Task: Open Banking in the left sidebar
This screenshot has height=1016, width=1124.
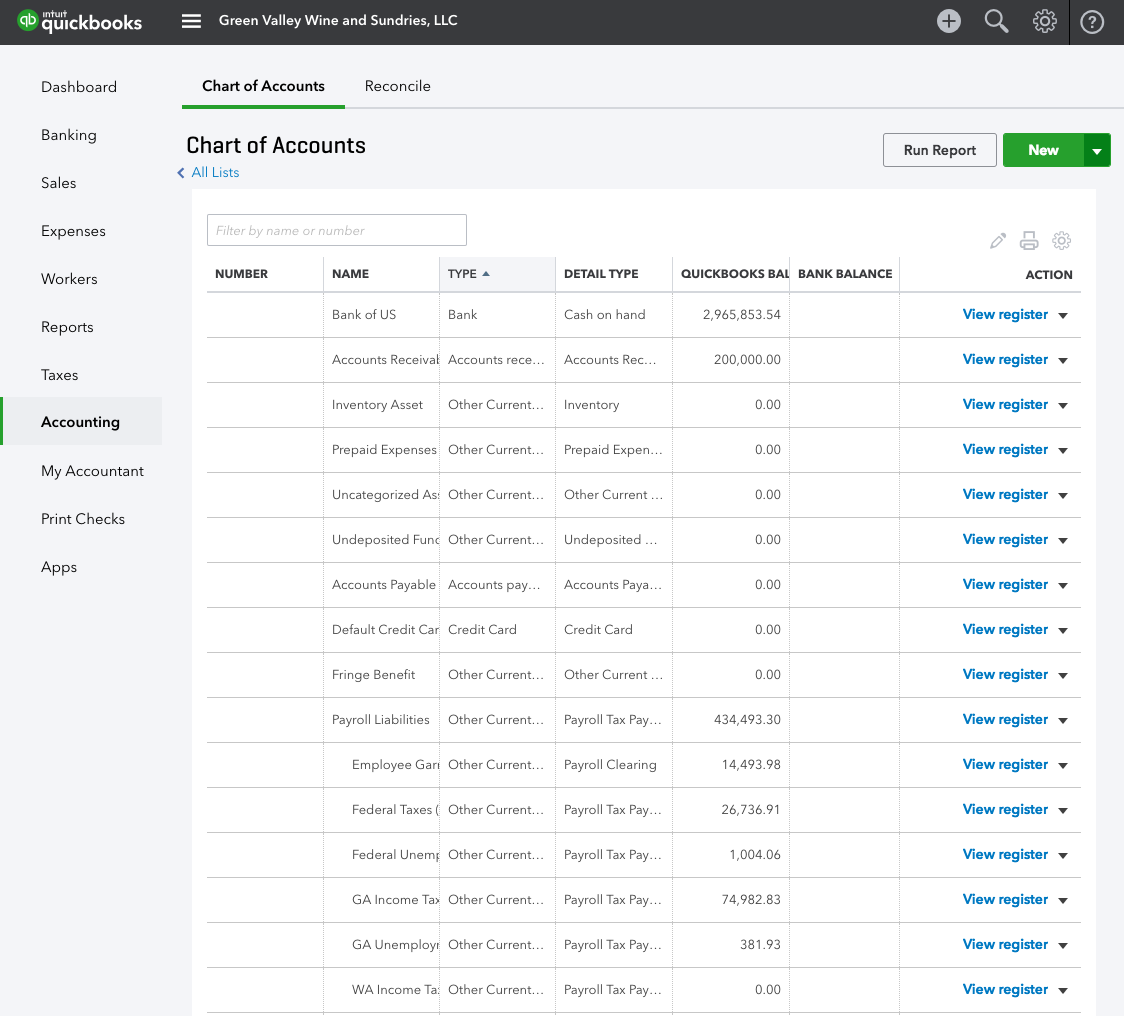Action: pyautogui.click(x=69, y=135)
